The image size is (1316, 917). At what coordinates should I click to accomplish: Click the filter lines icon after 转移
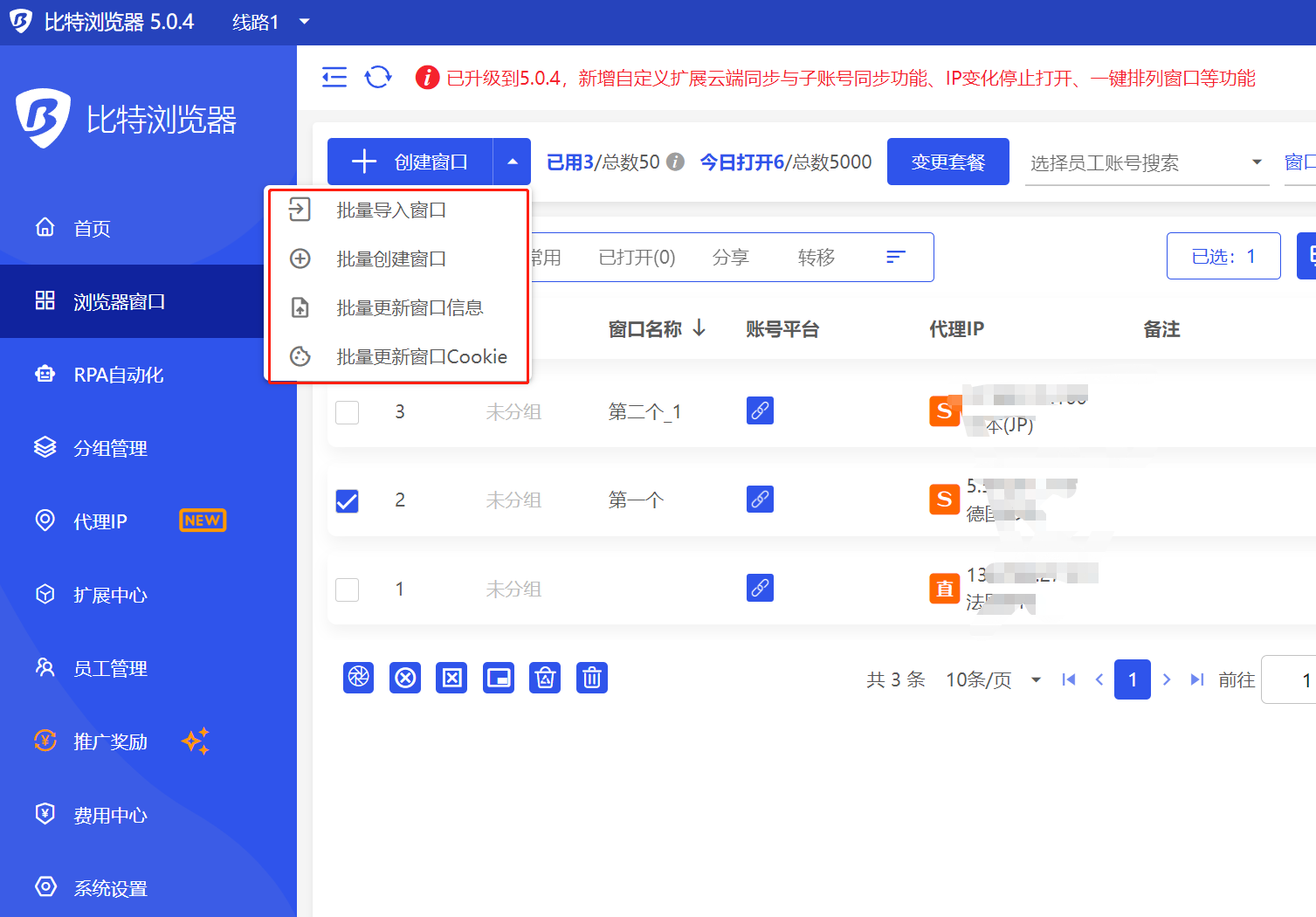(x=896, y=257)
